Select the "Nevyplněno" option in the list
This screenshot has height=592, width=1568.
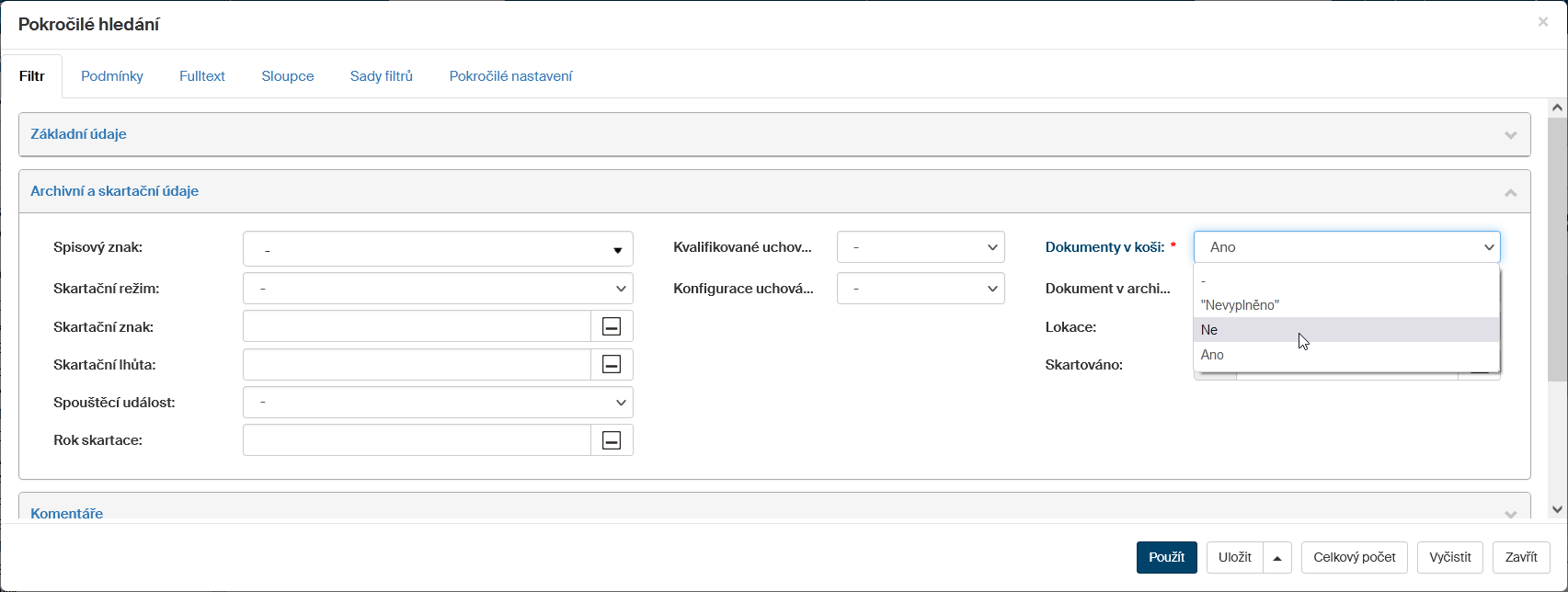[x=1240, y=305]
